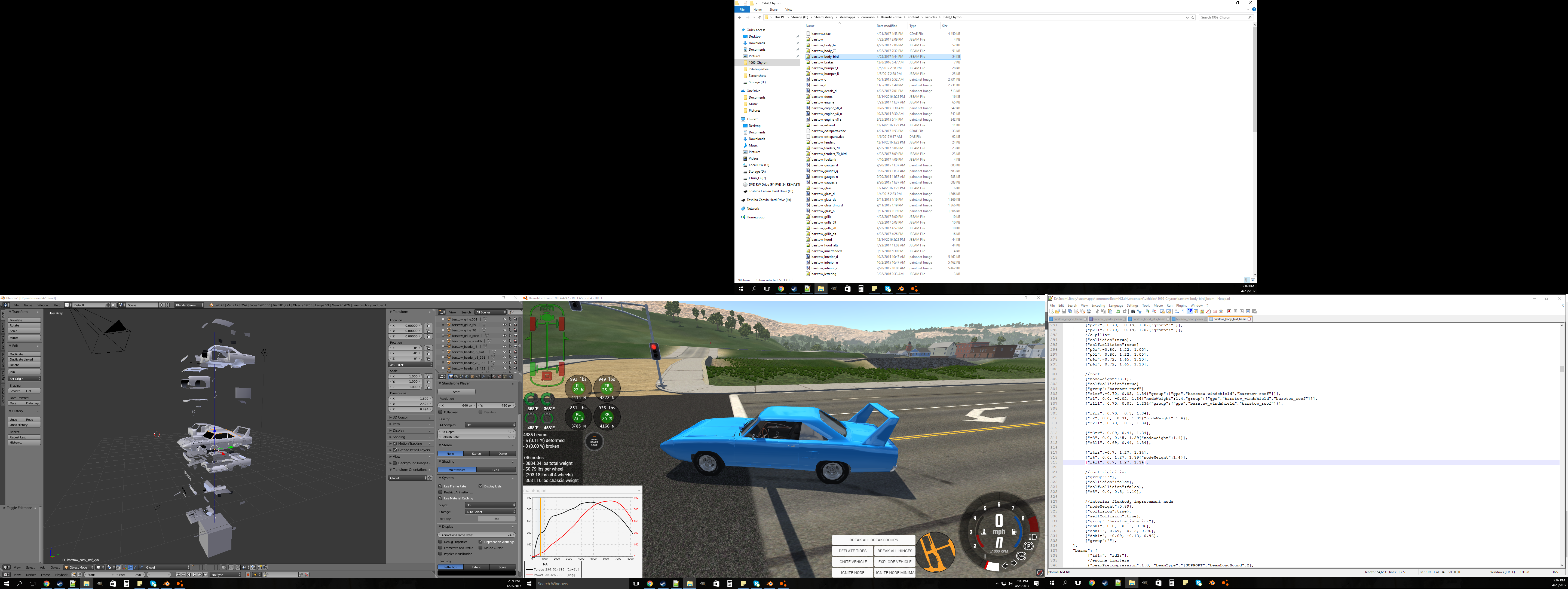This screenshot has width=1568, height=589.
Task: Enable Mouse Cursor checkbox
Action: (481, 548)
